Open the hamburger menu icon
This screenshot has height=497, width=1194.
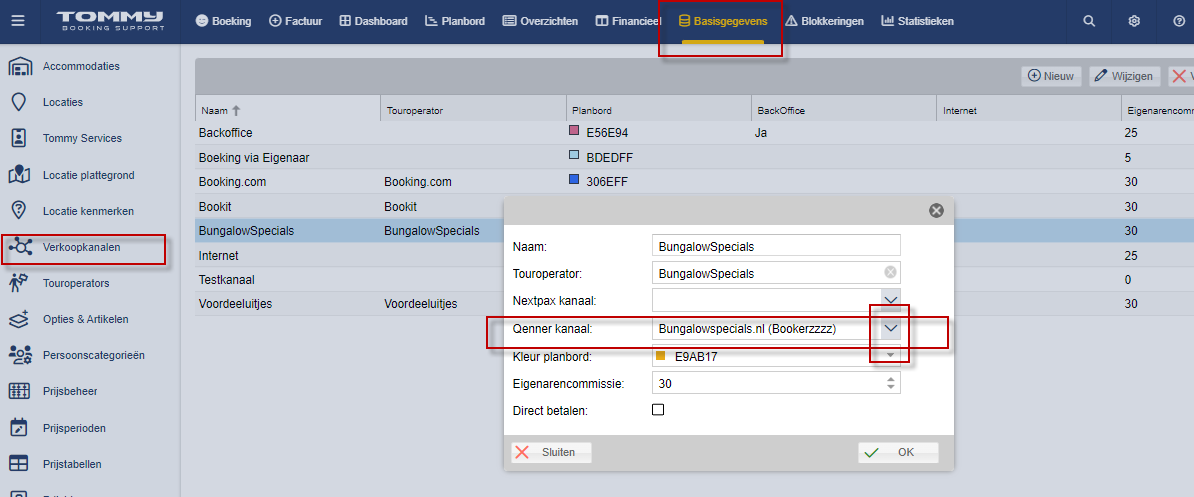click(18, 21)
